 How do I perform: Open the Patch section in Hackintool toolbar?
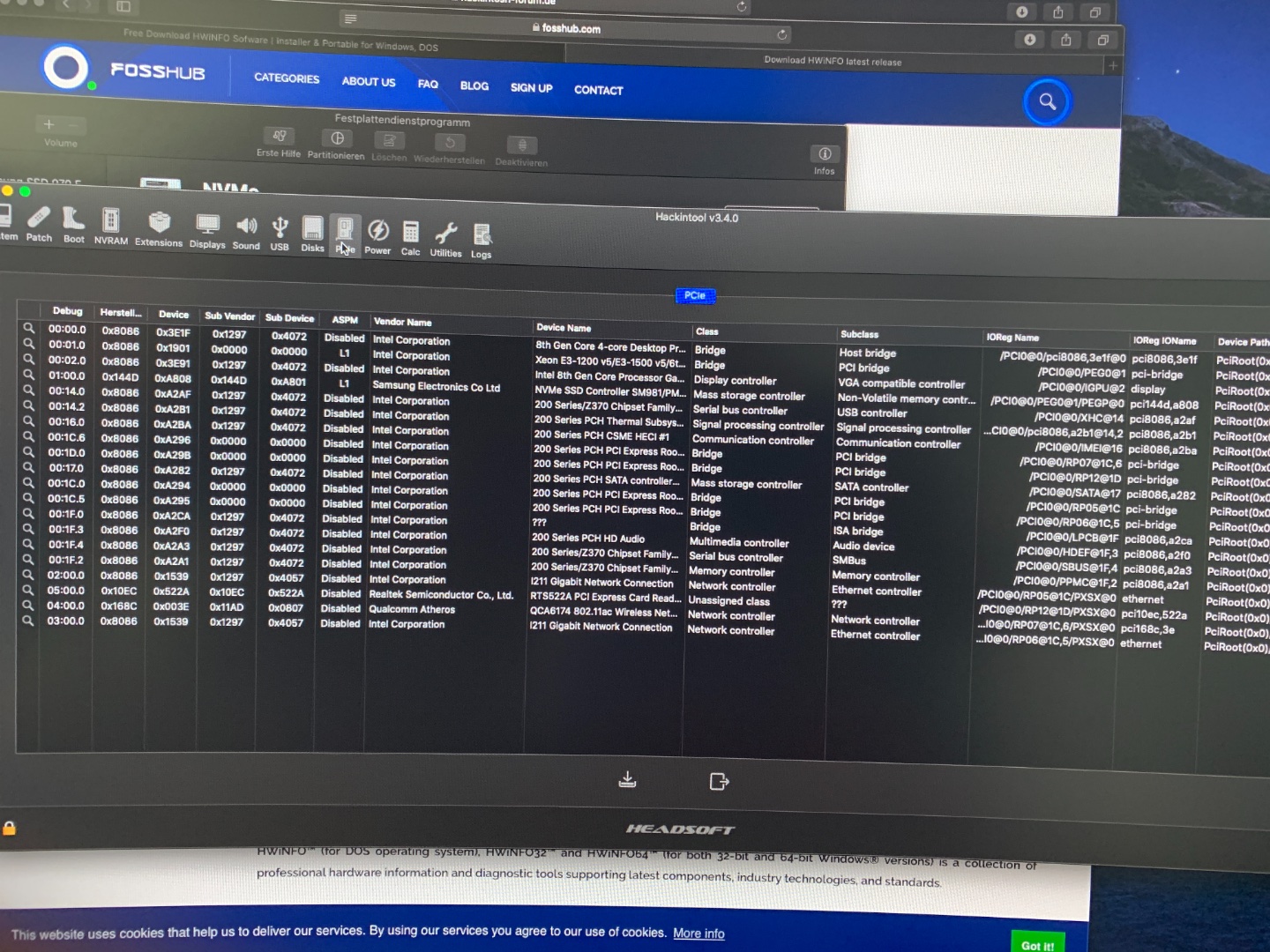(39, 224)
